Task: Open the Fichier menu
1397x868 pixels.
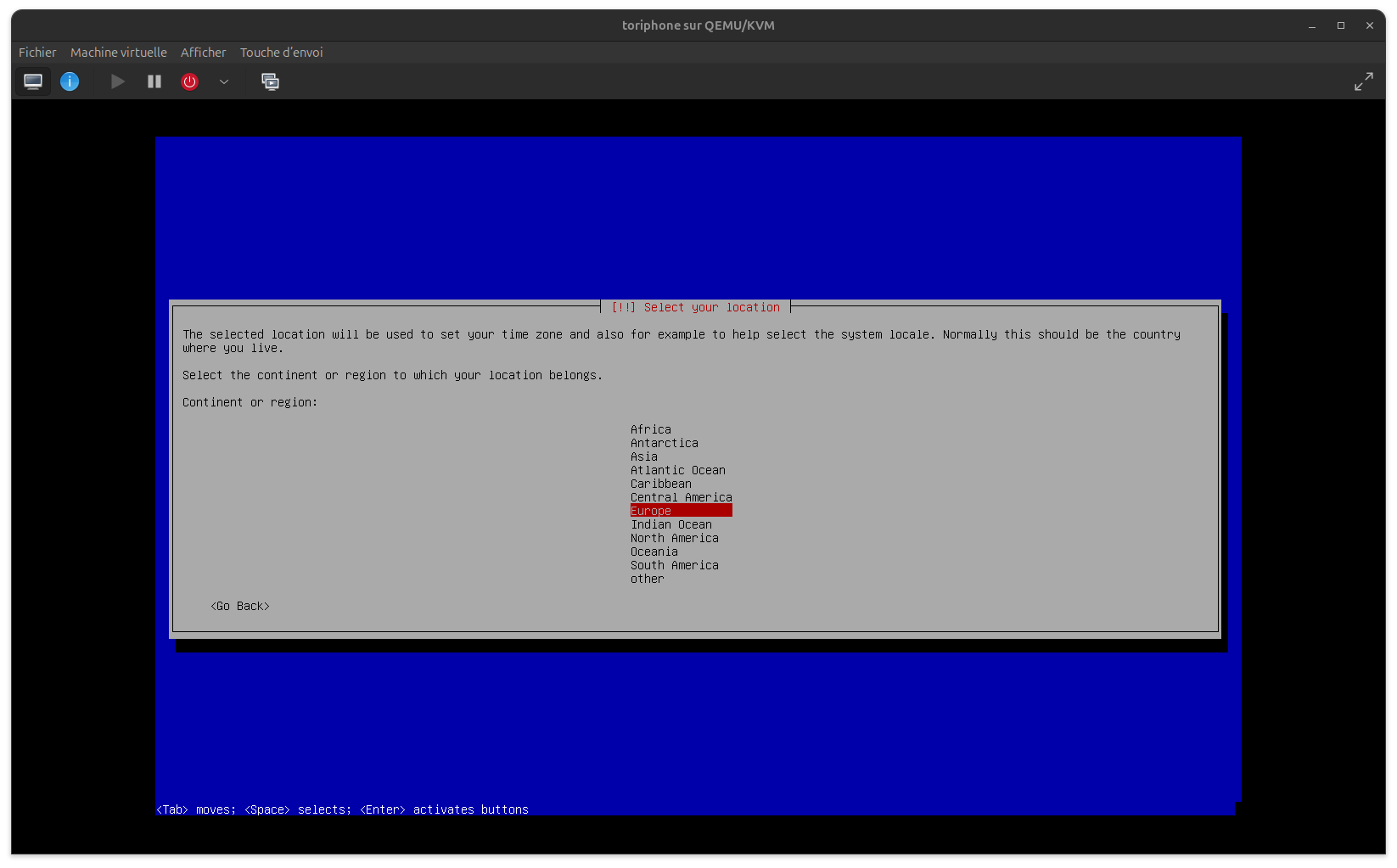Action: [37, 53]
